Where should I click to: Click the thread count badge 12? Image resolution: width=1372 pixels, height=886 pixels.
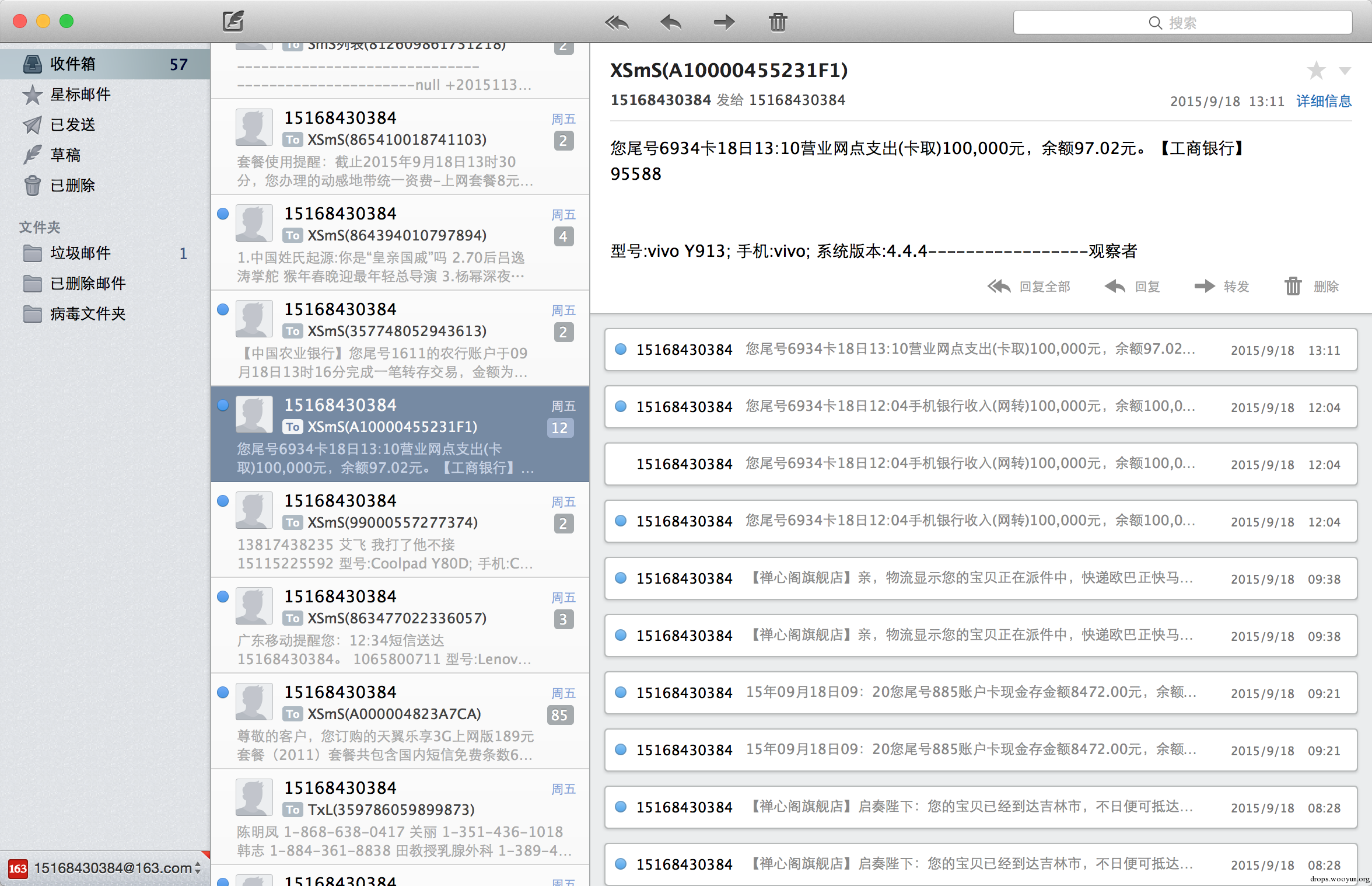[x=560, y=428]
